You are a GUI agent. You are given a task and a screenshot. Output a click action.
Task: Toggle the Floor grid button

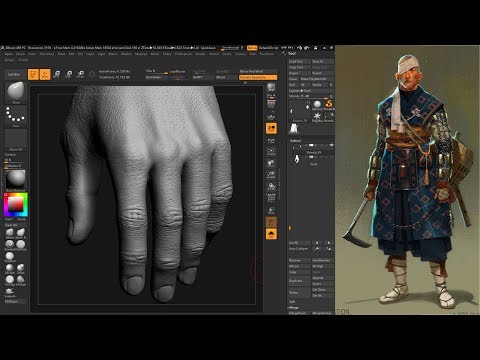pos(271,117)
